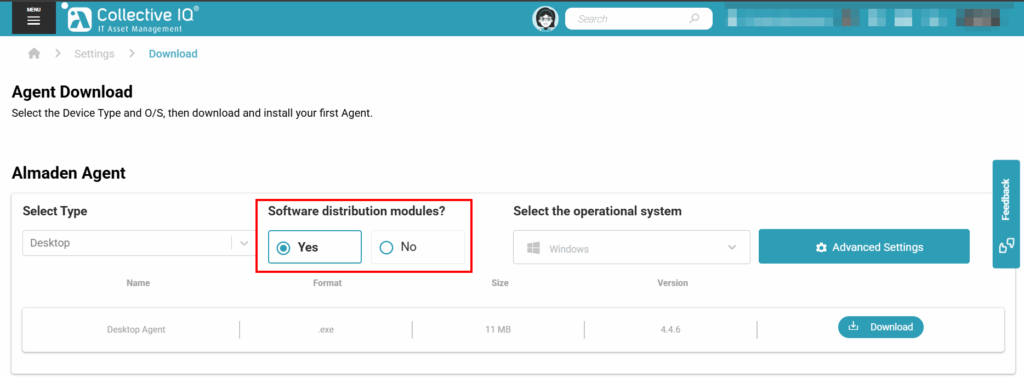The image size is (1024, 377).
Task: Open the user avatar profile
Action: (x=545, y=19)
